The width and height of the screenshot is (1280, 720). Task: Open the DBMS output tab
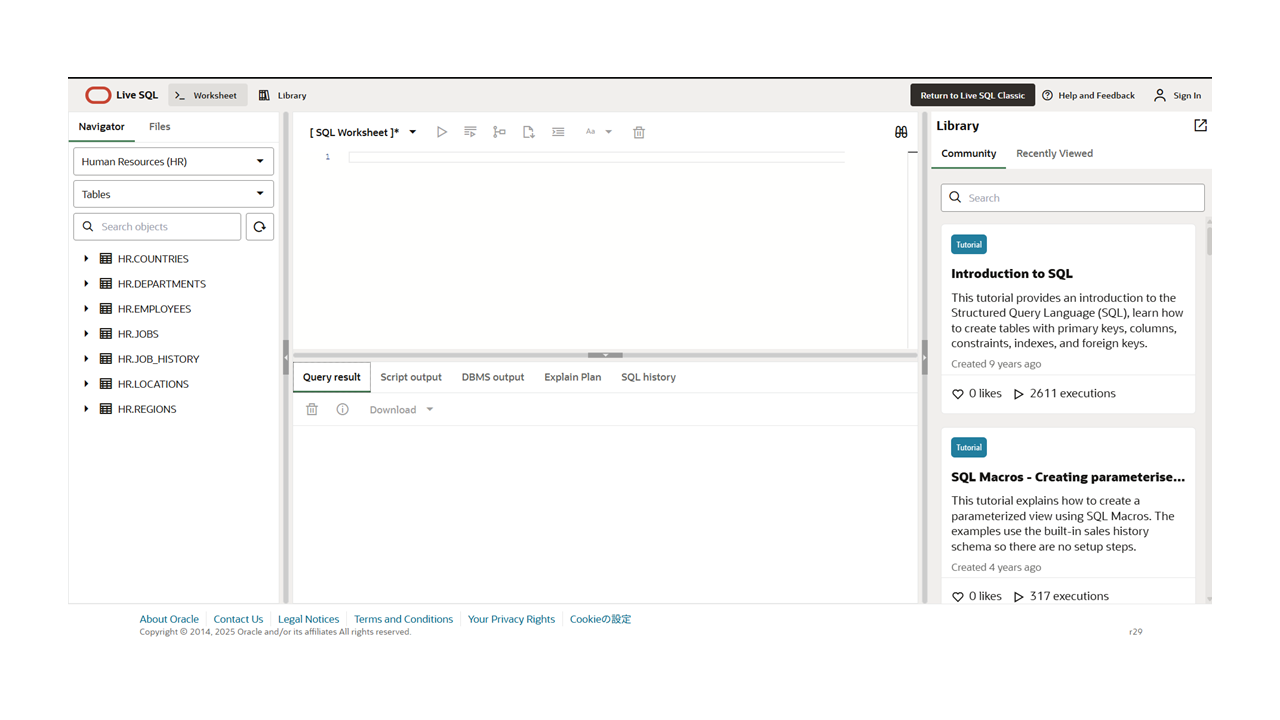click(x=493, y=377)
